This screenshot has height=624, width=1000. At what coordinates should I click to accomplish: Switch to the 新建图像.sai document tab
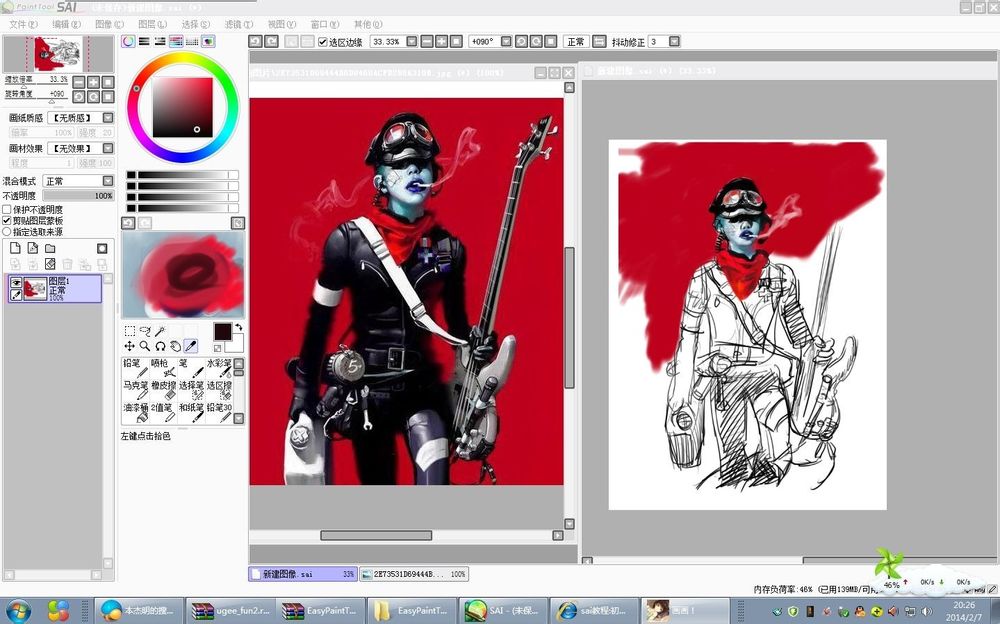[x=302, y=574]
